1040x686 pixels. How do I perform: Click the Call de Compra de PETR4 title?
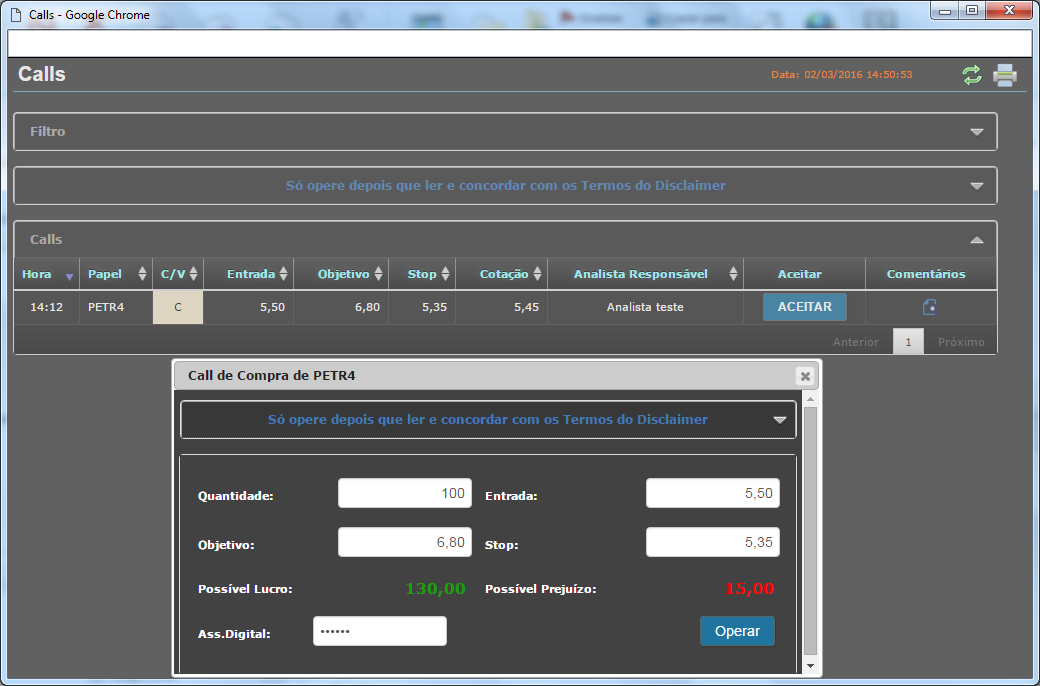271,376
